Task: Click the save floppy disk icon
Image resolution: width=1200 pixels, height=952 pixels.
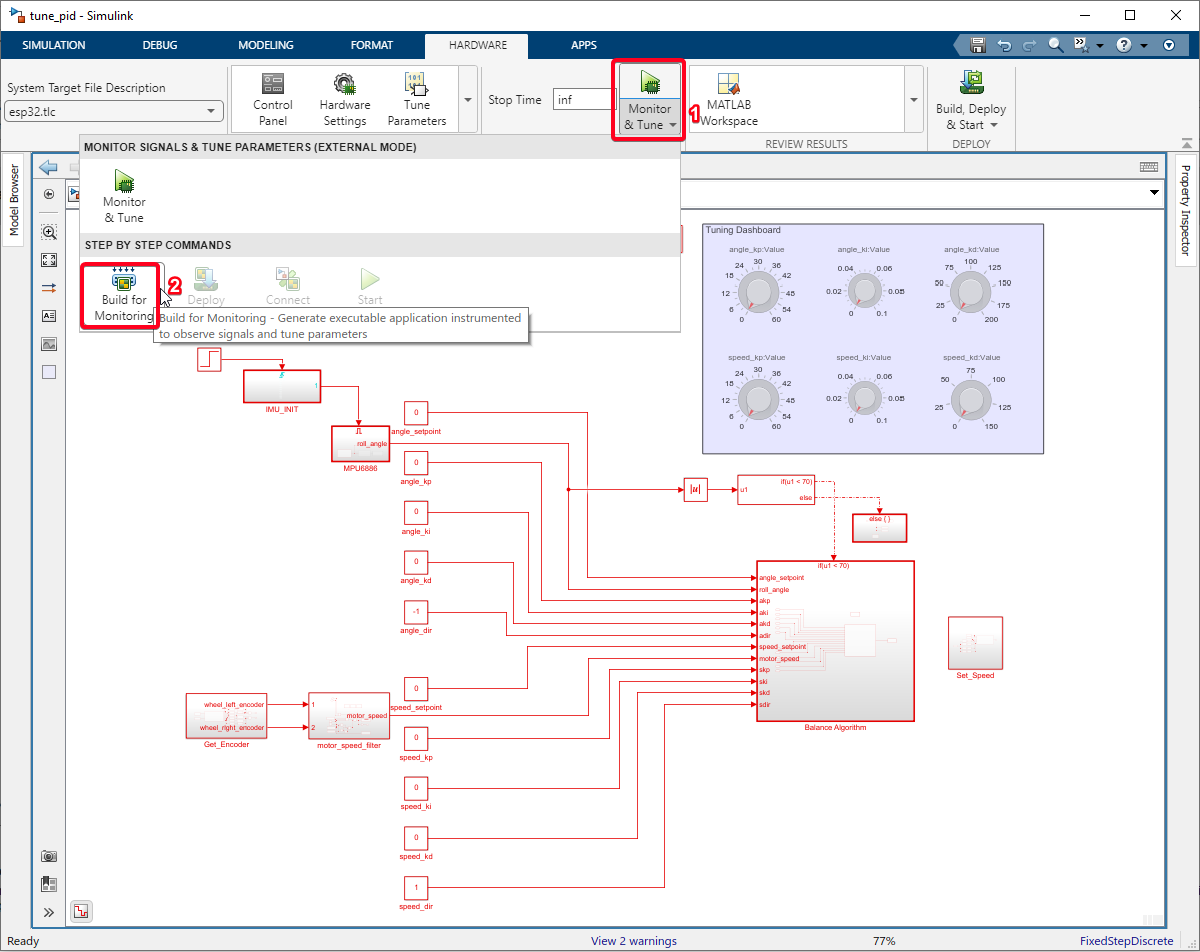Action: [x=978, y=45]
